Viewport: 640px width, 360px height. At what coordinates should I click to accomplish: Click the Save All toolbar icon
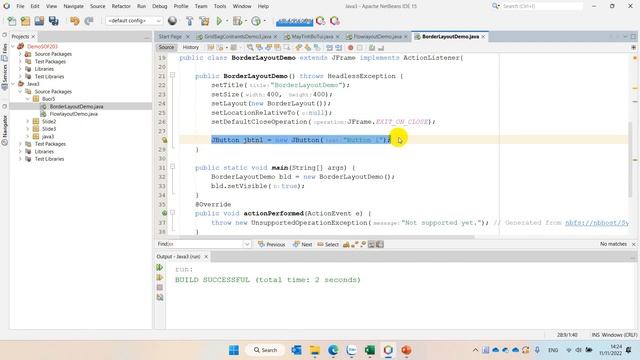coord(53,21)
